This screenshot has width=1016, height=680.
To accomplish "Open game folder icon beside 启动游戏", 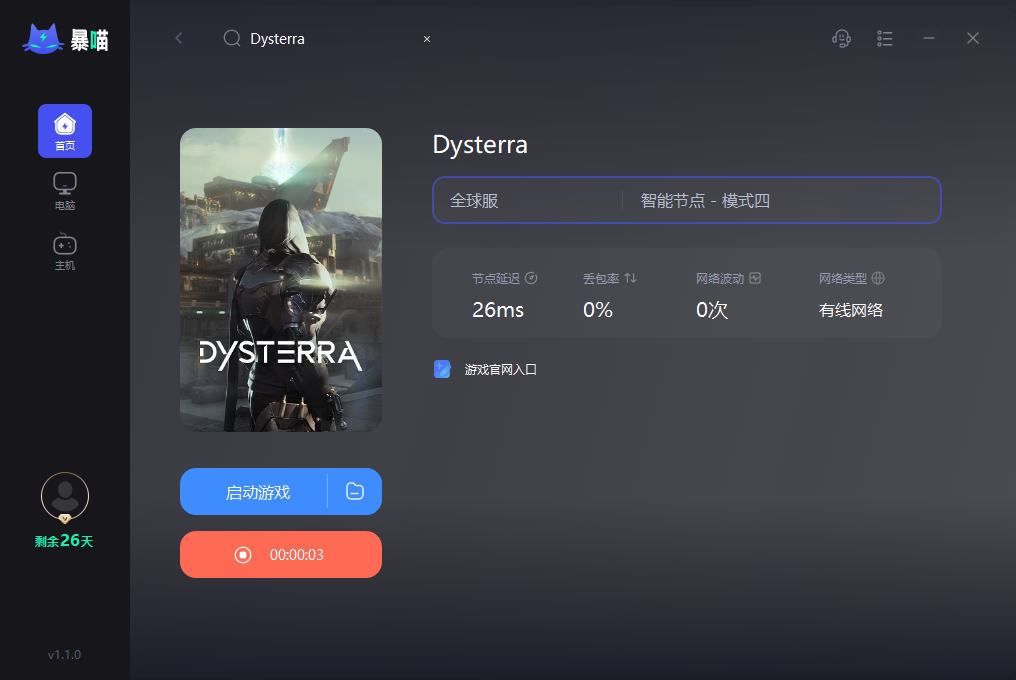I will click(354, 491).
